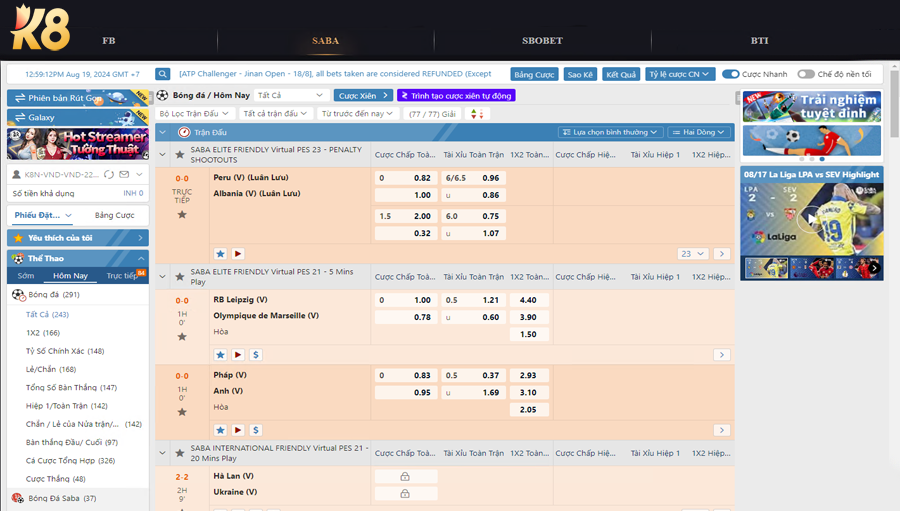Favorite RB Leipzig match star
Screen dimensions: 900x511
point(182,336)
